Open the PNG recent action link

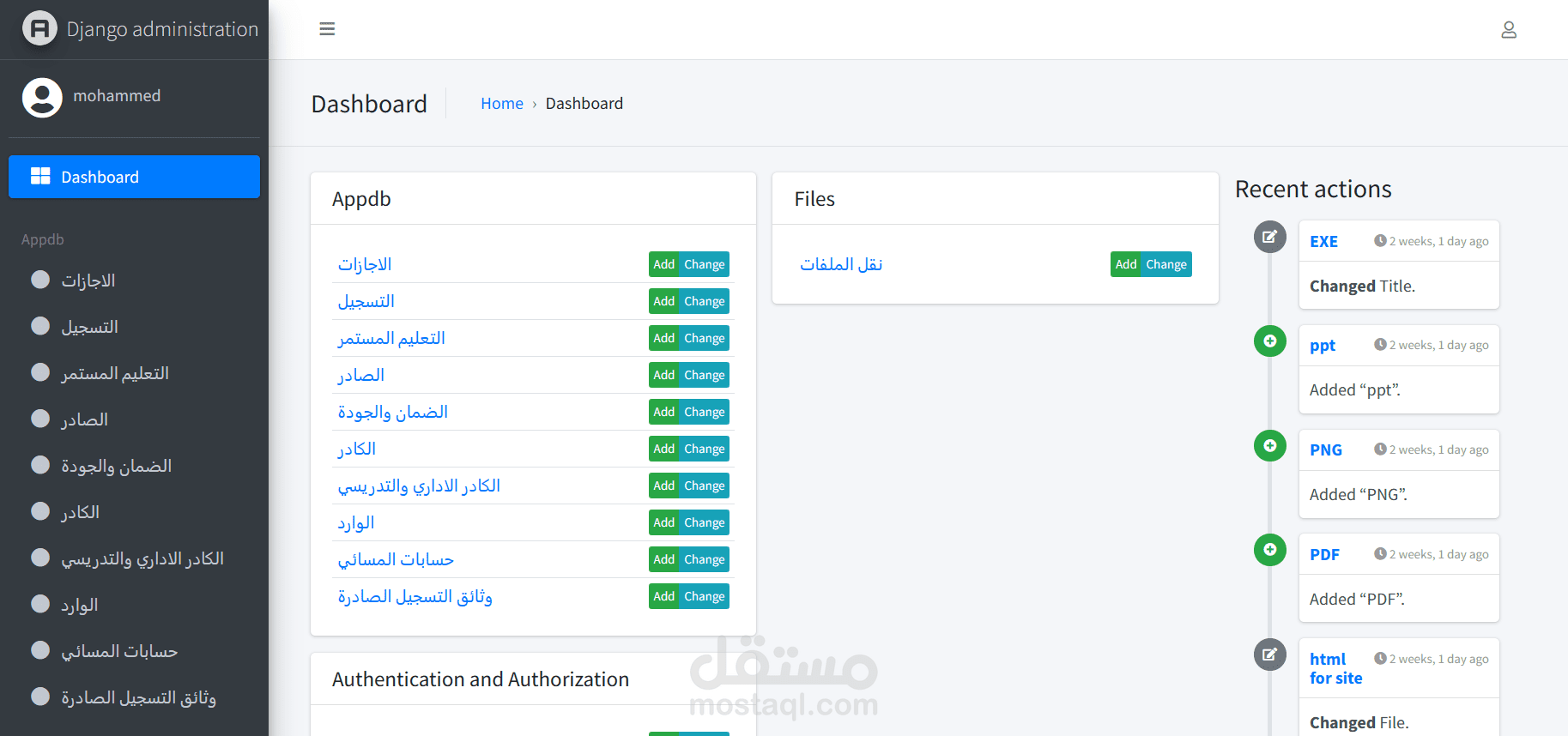pyautogui.click(x=1326, y=450)
